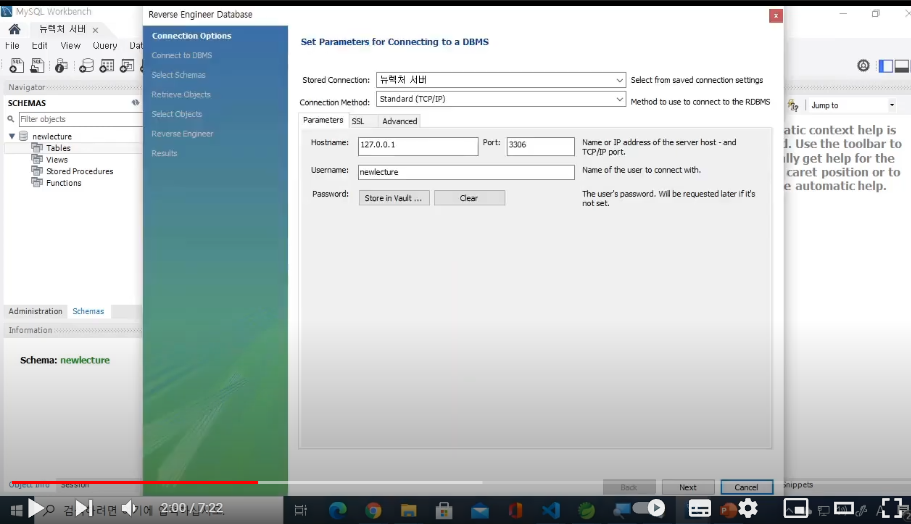Click the Connection Options wizard step
911x524 pixels.
(x=192, y=35)
